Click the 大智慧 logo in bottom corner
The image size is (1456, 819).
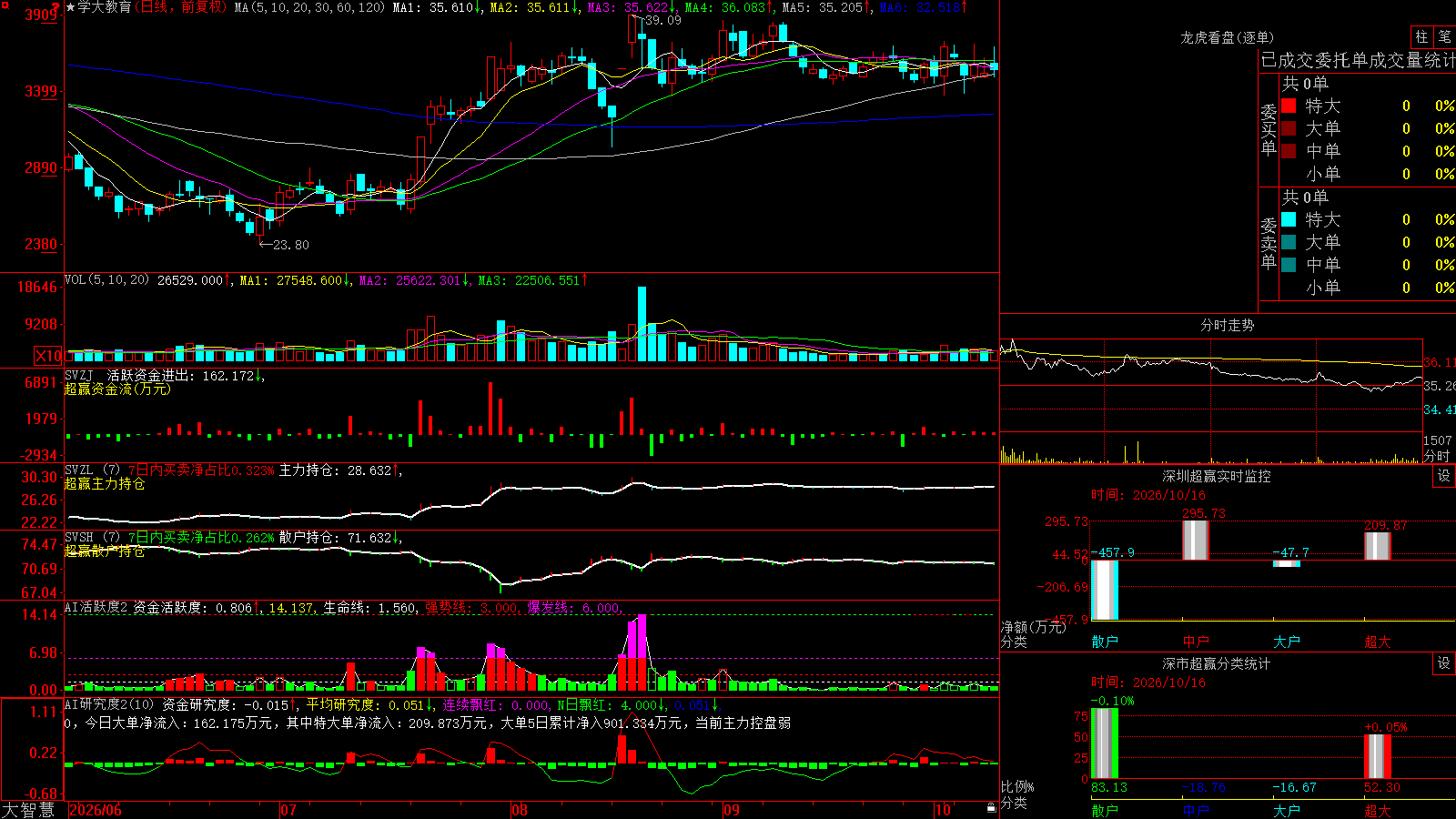(28, 809)
